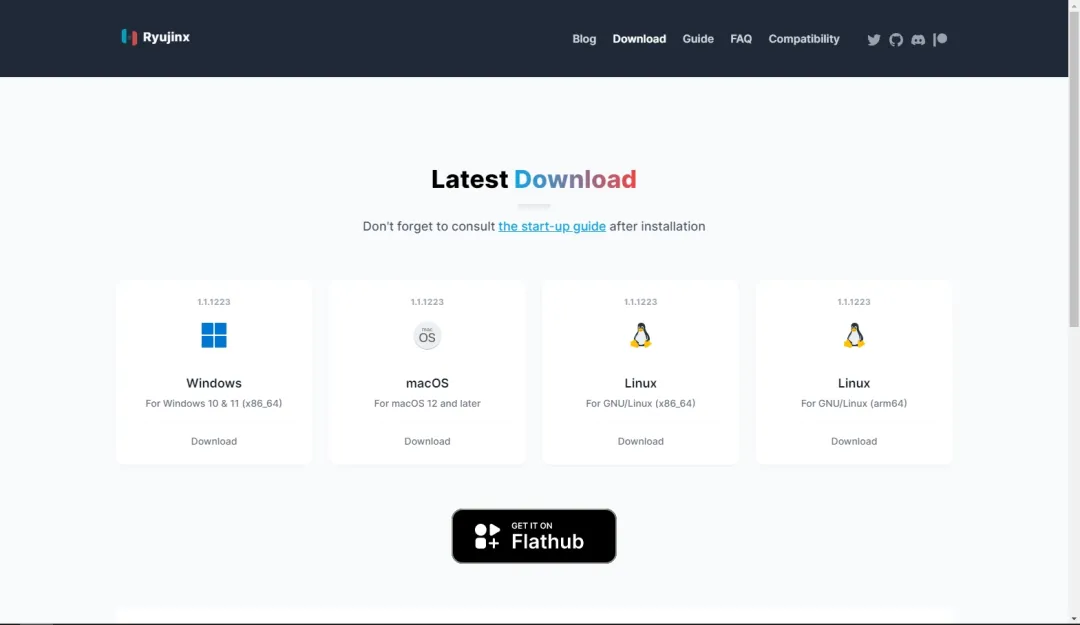Click the penguin icon for Linux arm64
The width and height of the screenshot is (1080, 625).
(x=854, y=336)
